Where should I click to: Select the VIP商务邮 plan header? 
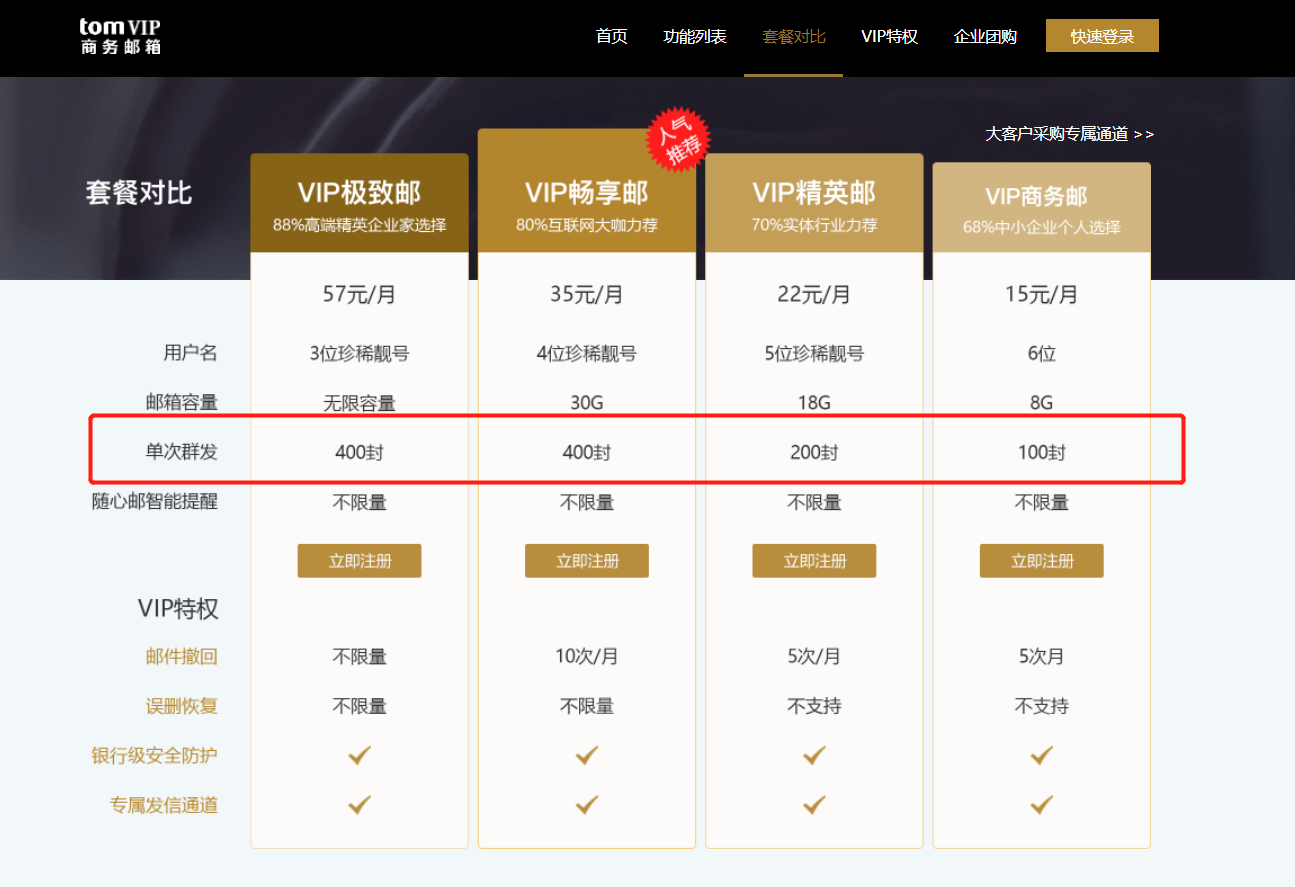(x=1042, y=208)
